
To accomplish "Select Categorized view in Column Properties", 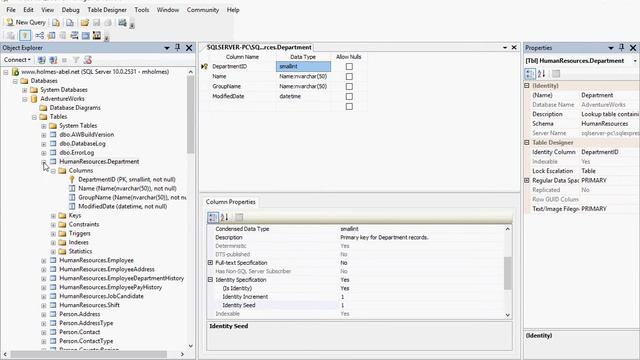I will [x=213, y=217].
